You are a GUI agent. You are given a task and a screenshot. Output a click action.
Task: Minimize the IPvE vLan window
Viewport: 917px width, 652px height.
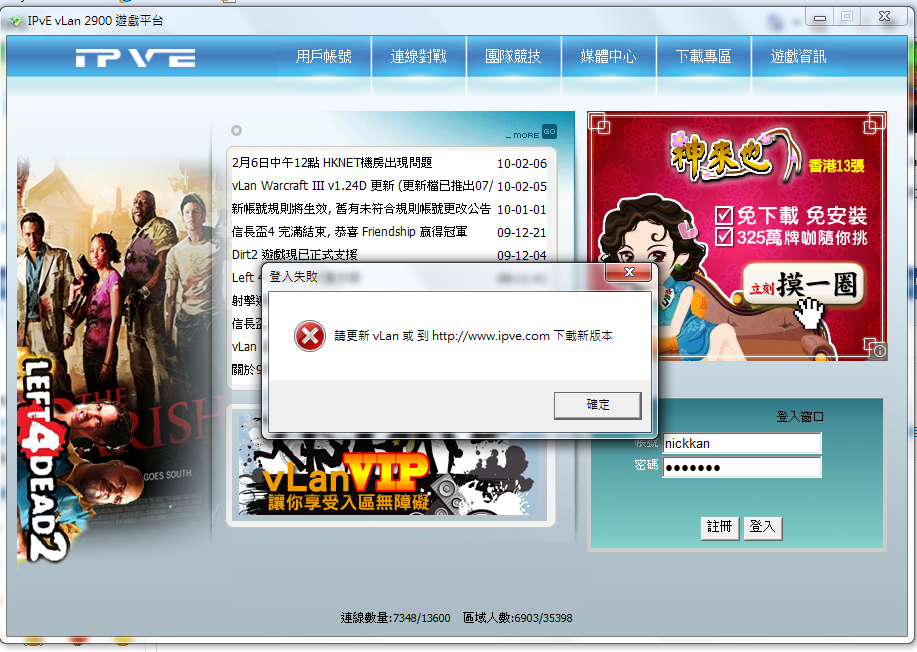(x=820, y=17)
